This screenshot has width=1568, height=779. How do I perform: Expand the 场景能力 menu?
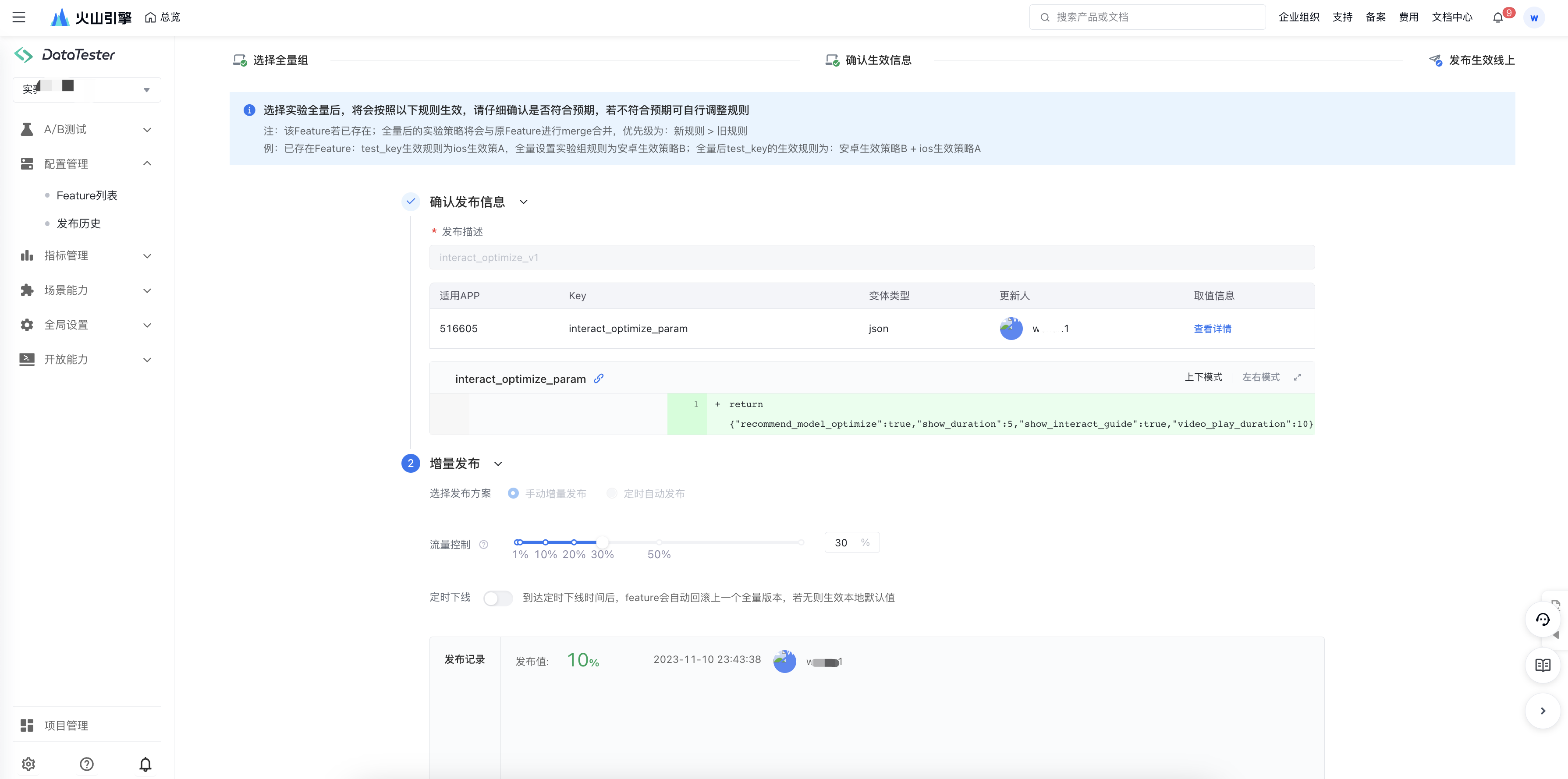(x=147, y=291)
